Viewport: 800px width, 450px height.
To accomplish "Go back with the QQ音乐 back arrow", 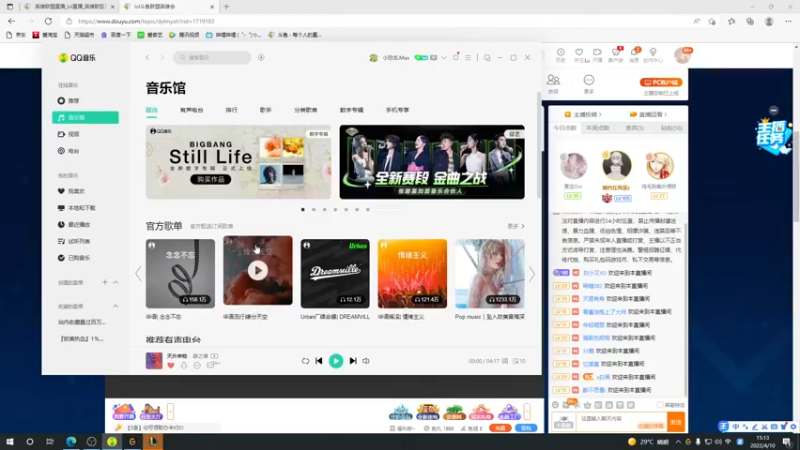I will coord(147,58).
